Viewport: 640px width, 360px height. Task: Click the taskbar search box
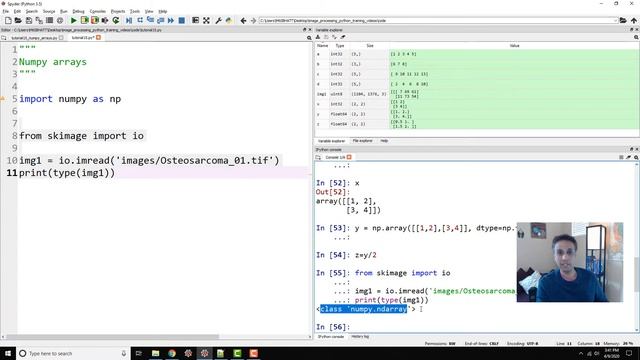(73, 353)
